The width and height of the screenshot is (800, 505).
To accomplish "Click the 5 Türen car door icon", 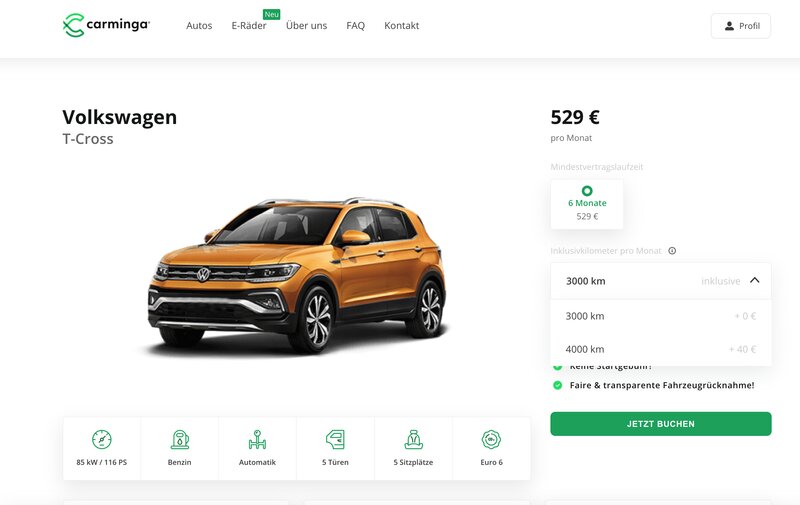I will [335, 439].
